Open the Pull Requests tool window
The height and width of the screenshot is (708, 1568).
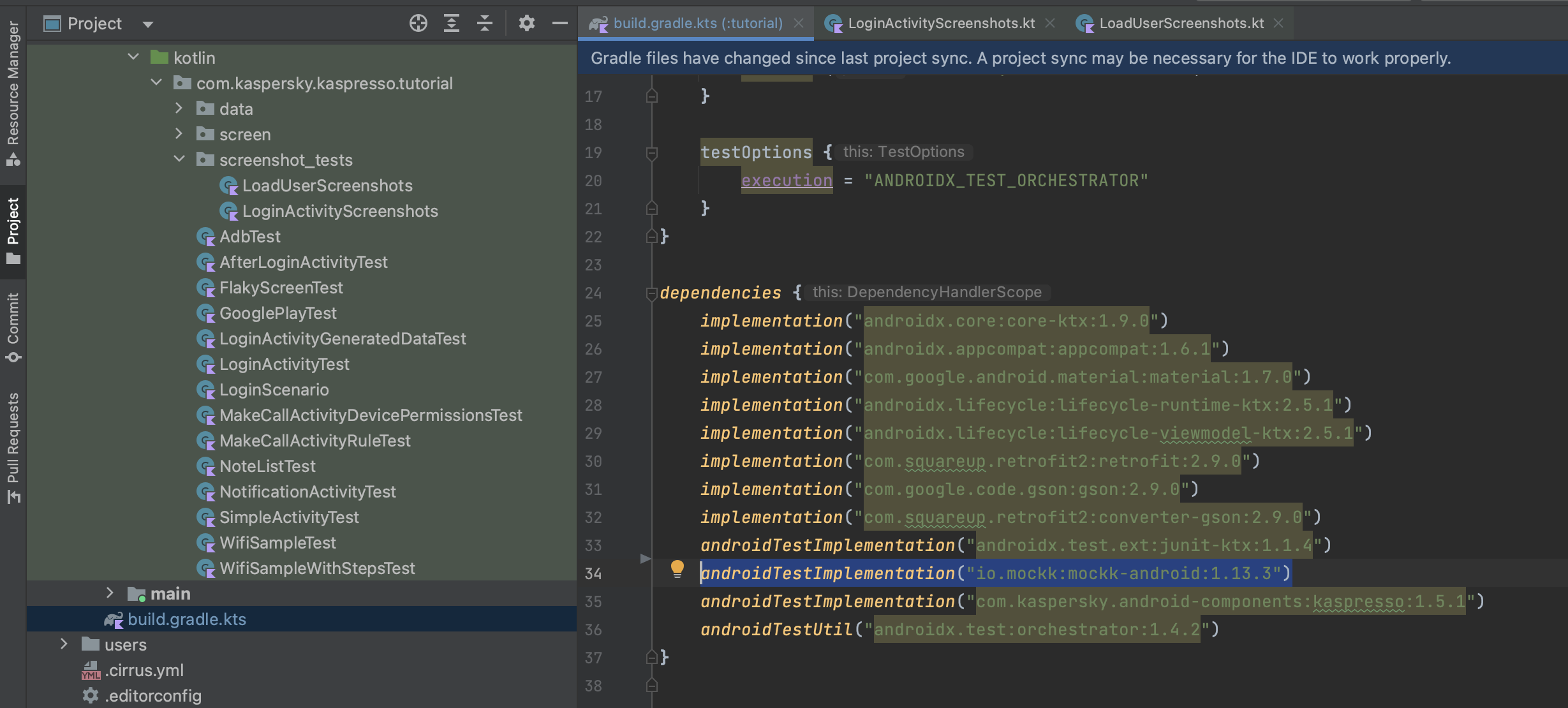point(13,448)
